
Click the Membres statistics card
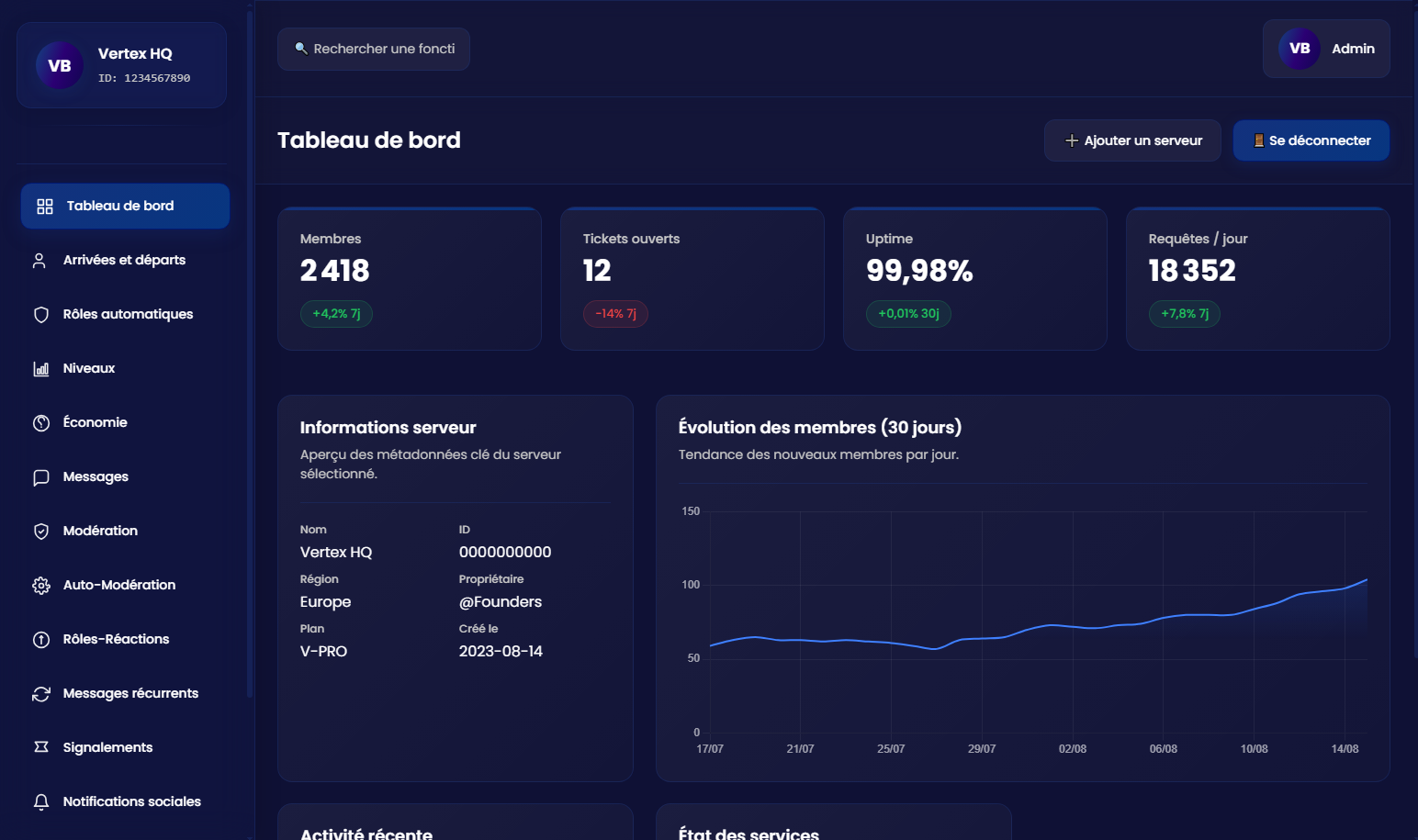tap(409, 278)
